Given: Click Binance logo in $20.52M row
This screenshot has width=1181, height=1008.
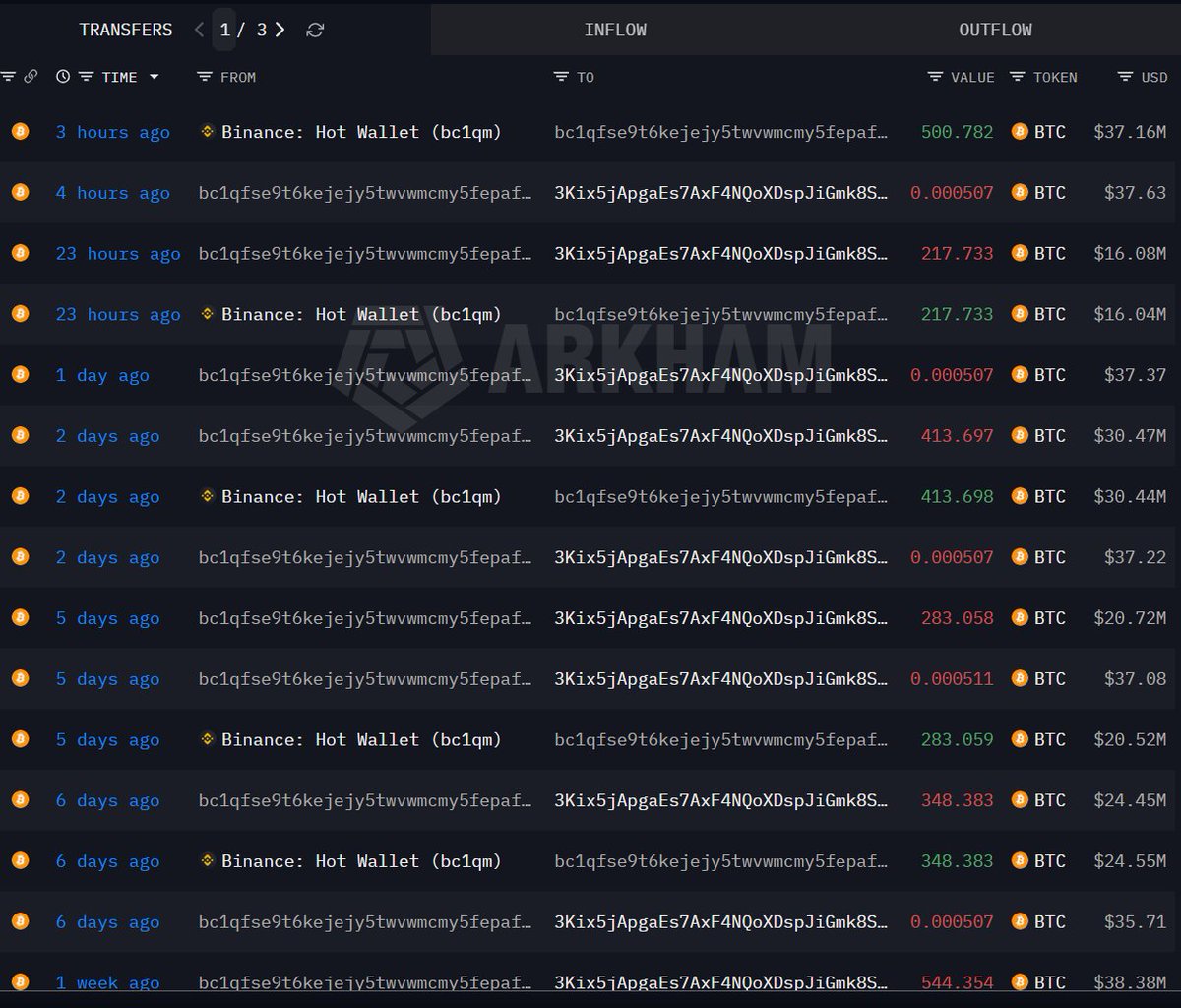Looking at the screenshot, I should coord(207,739).
